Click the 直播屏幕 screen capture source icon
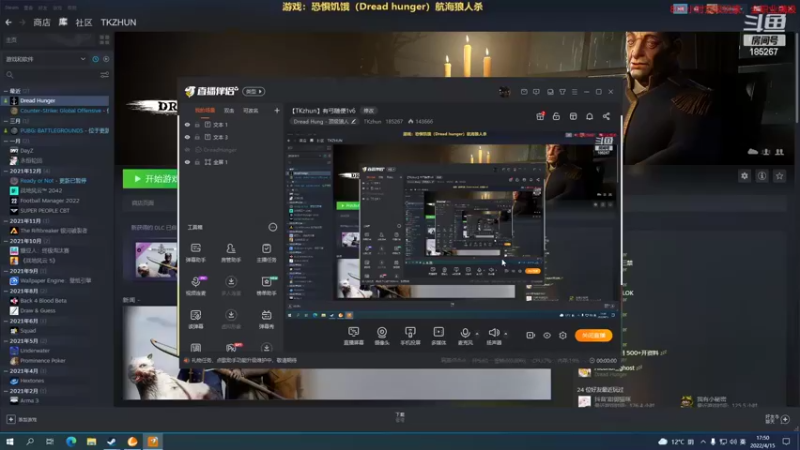The width and height of the screenshot is (800, 450). tap(354, 332)
